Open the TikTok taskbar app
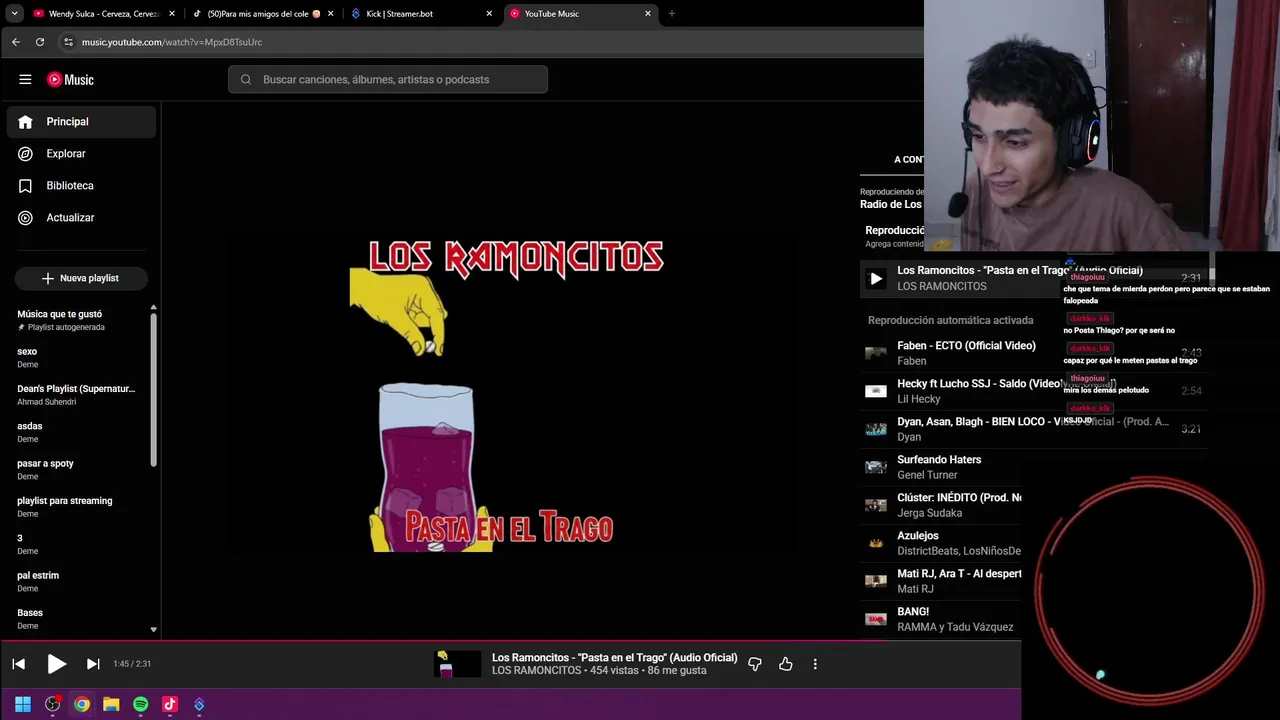Screen dimensions: 1280x720 pyautogui.click(x=170, y=704)
